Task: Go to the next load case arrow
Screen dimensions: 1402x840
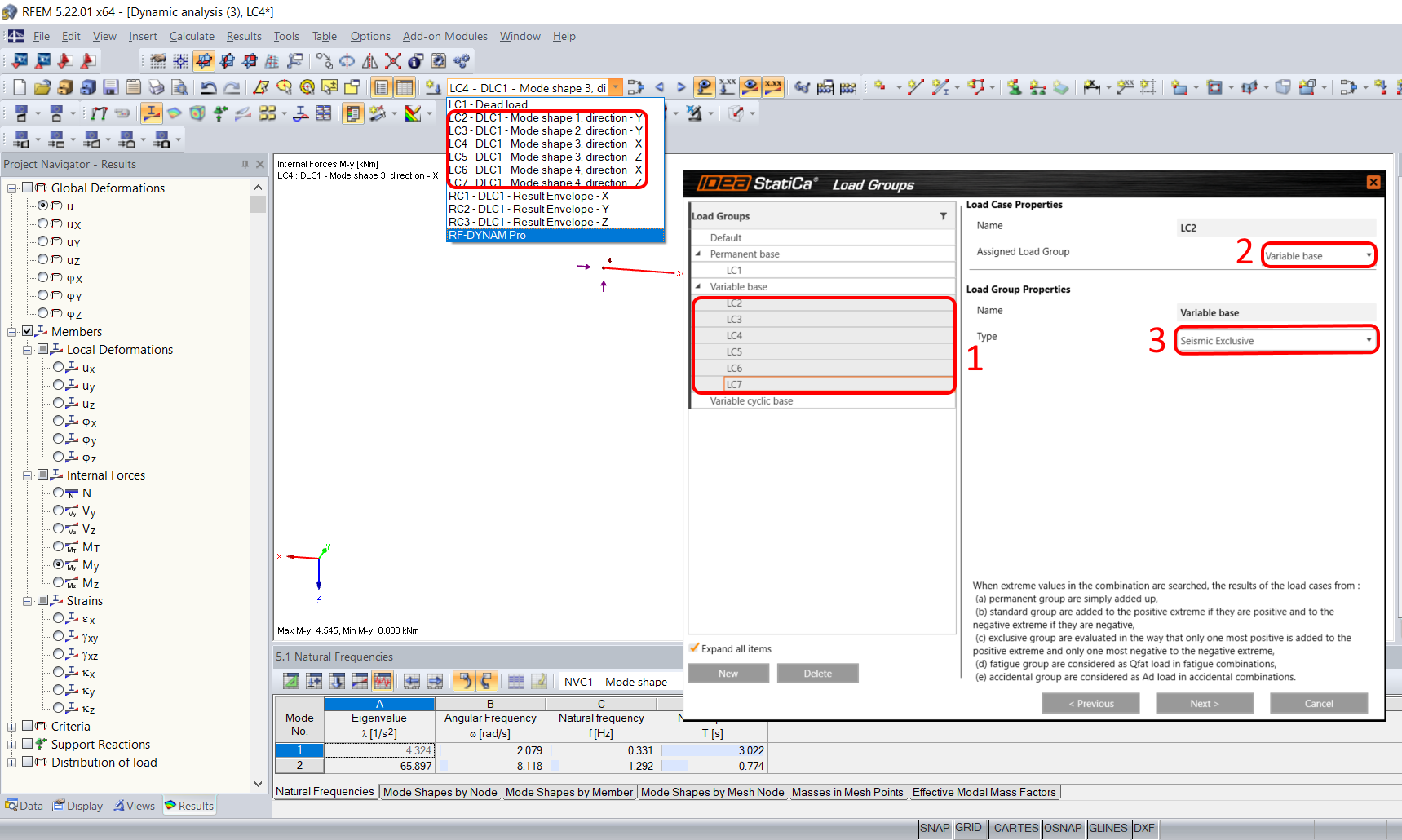Action: 681,87
